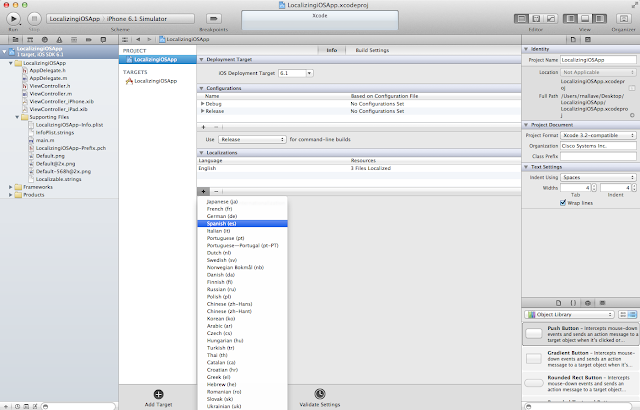Adjust the Tab width stepper
640x410 pixels.
click(594, 188)
